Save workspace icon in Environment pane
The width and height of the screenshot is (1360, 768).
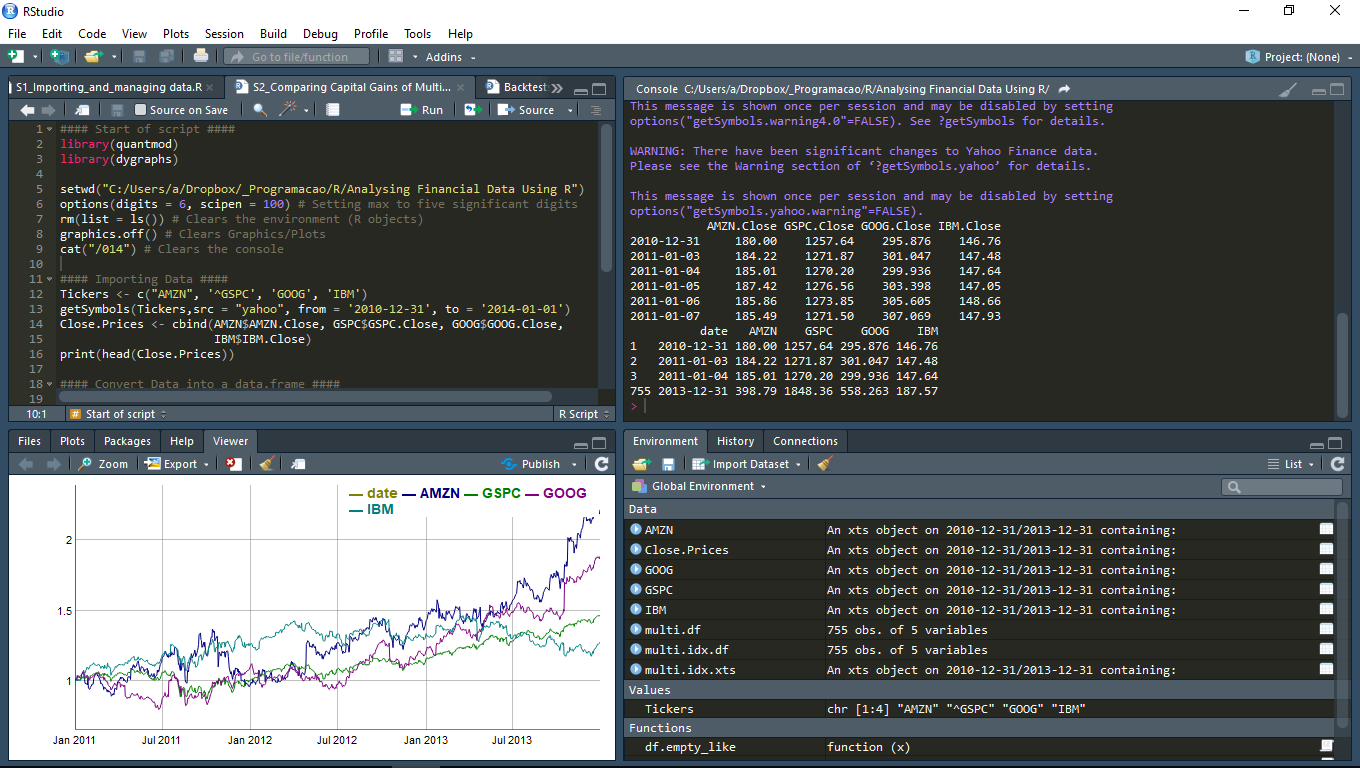coord(668,464)
